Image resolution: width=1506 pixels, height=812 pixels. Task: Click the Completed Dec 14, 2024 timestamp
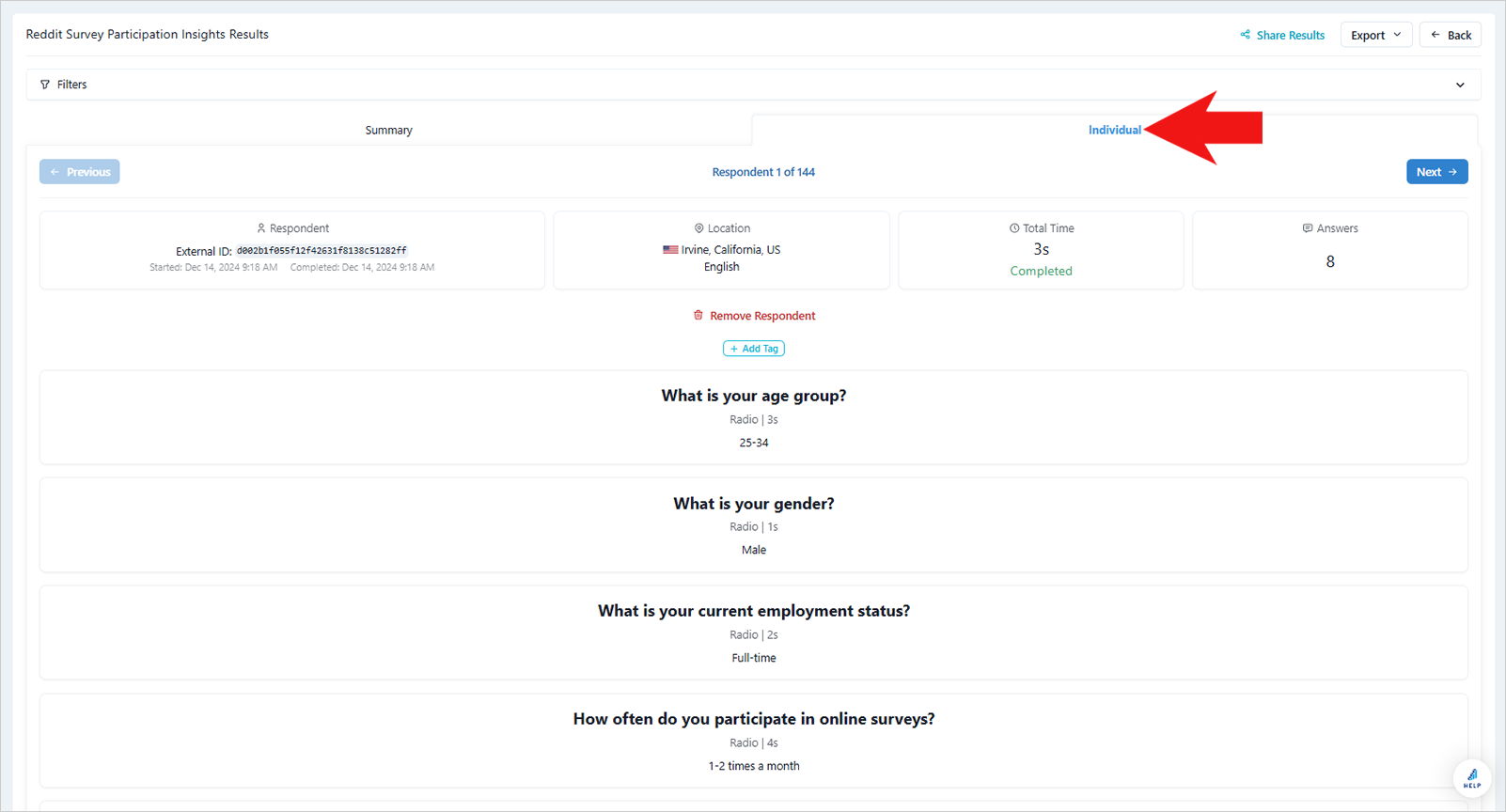[x=362, y=268]
